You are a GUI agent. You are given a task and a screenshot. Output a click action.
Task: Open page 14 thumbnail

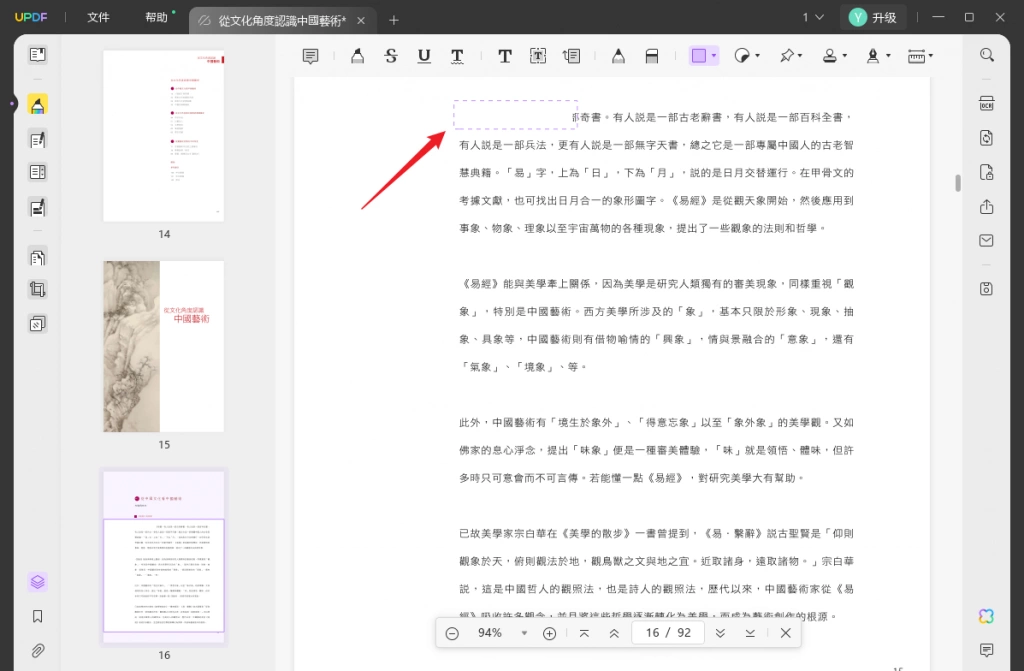[163, 136]
